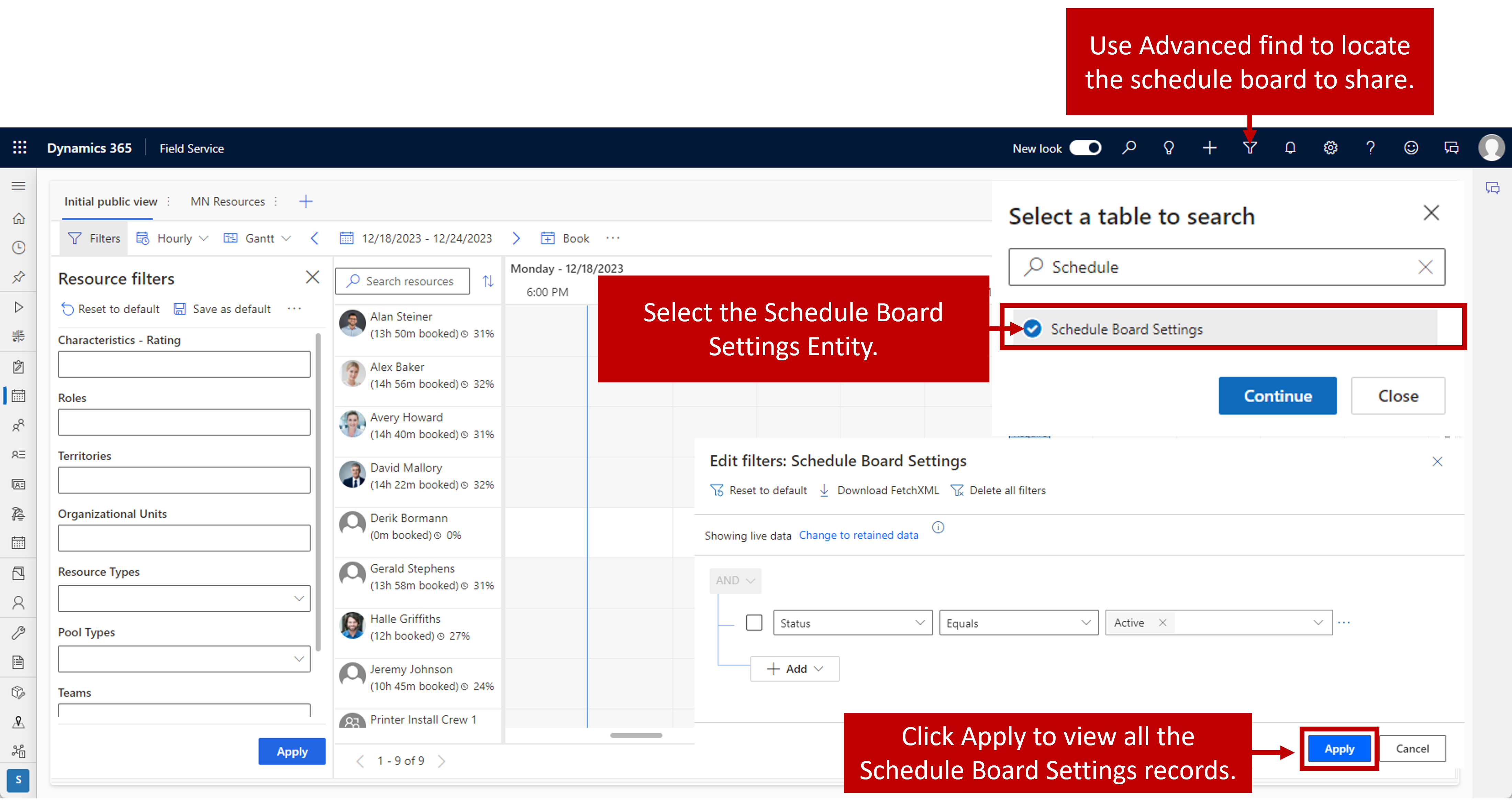Click Apply in Edit filters dialog

click(1339, 749)
